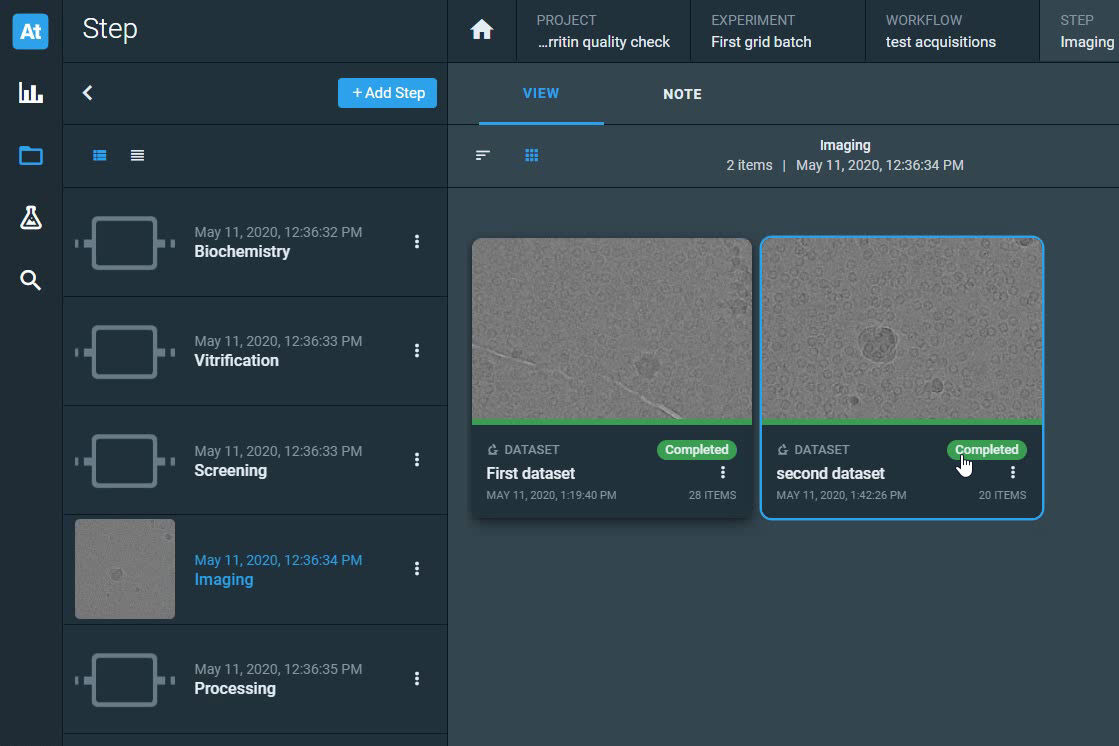
Task: Click the search magnifier icon
Action: [31, 280]
